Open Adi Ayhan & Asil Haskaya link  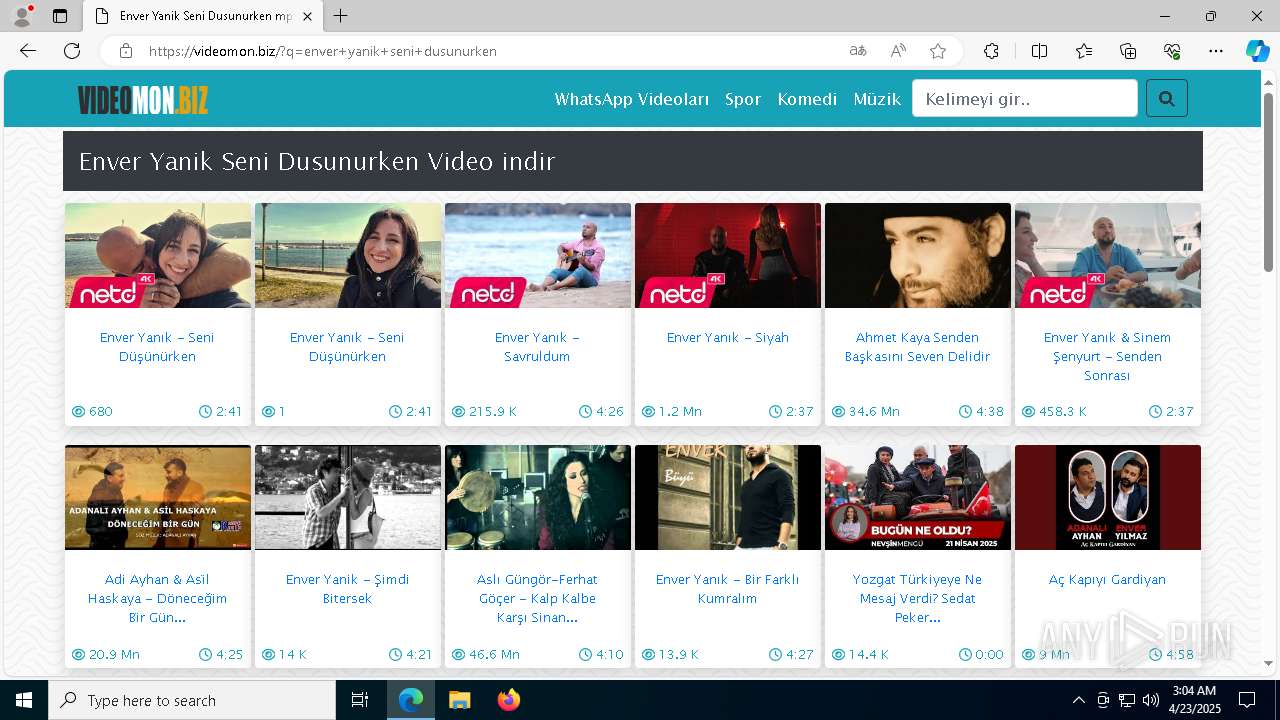(x=157, y=598)
